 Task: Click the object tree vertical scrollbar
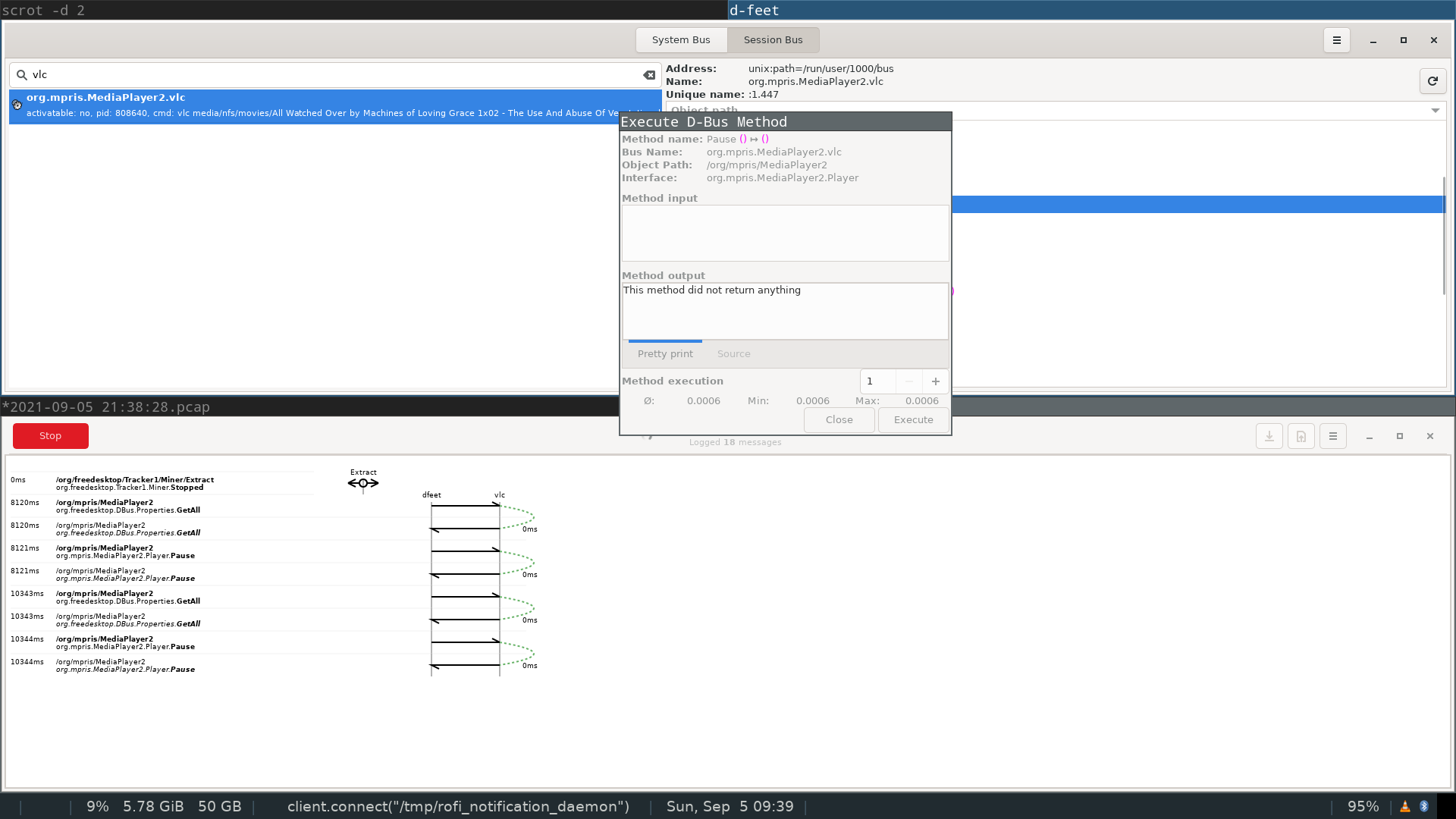click(1444, 236)
